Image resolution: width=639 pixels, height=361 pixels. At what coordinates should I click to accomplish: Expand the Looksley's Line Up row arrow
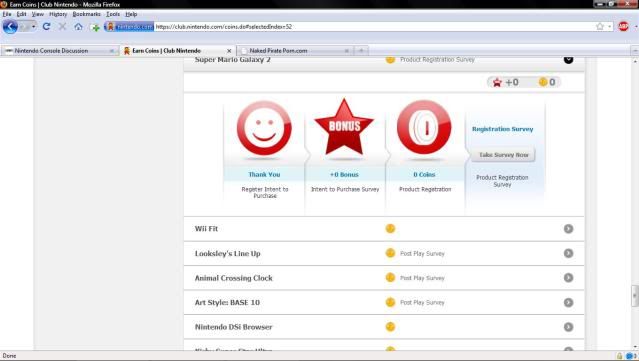(568, 253)
